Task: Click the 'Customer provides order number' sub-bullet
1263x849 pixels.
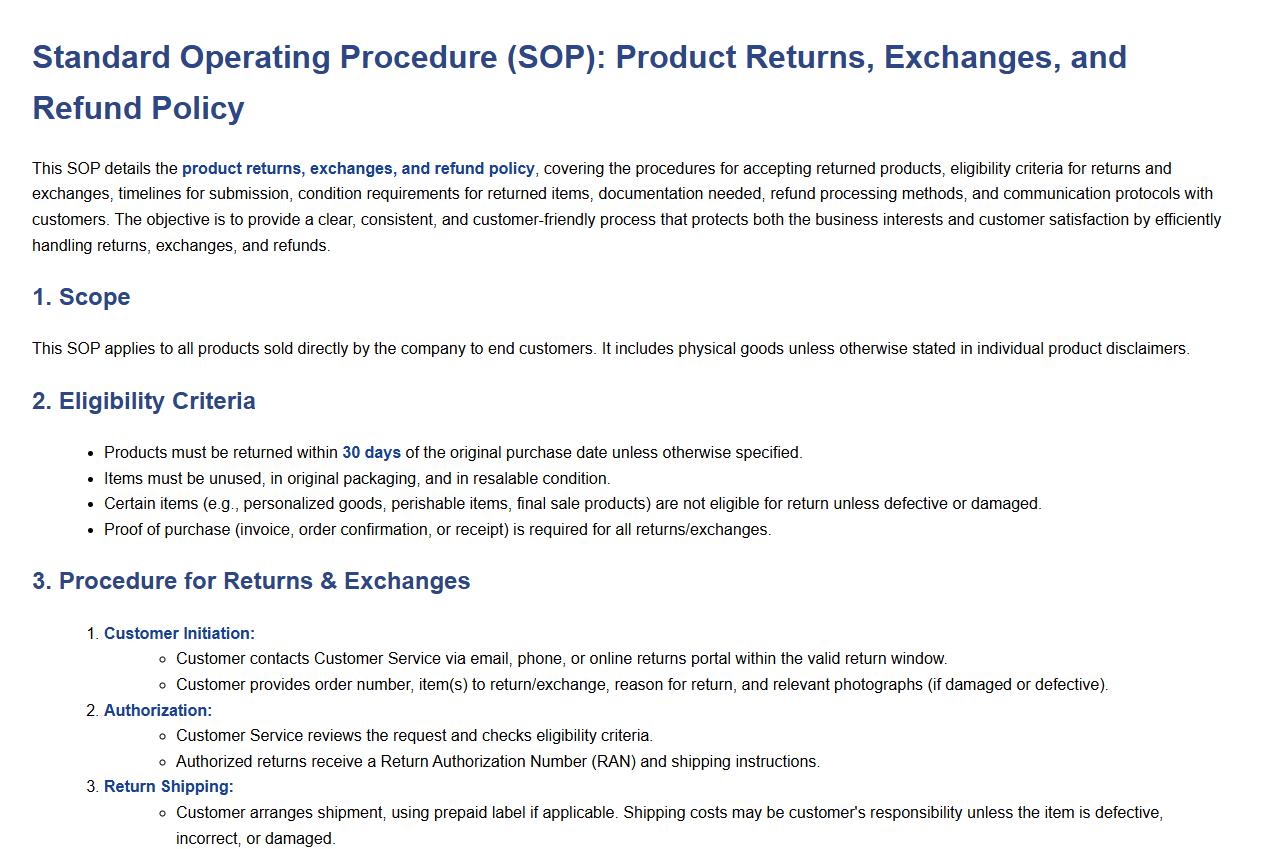Action: pyautogui.click(x=641, y=685)
